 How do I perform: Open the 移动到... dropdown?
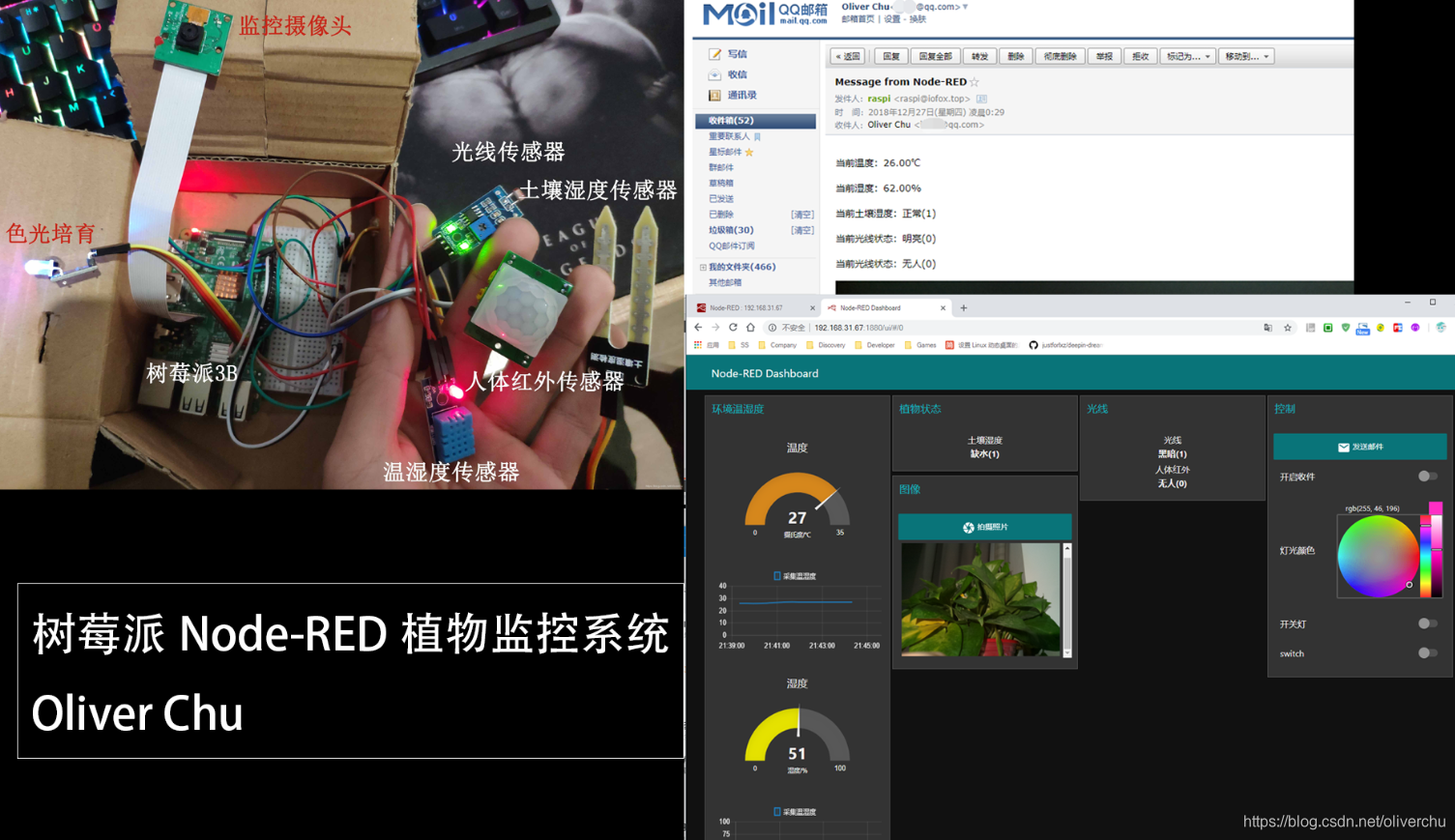[1246, 56]
